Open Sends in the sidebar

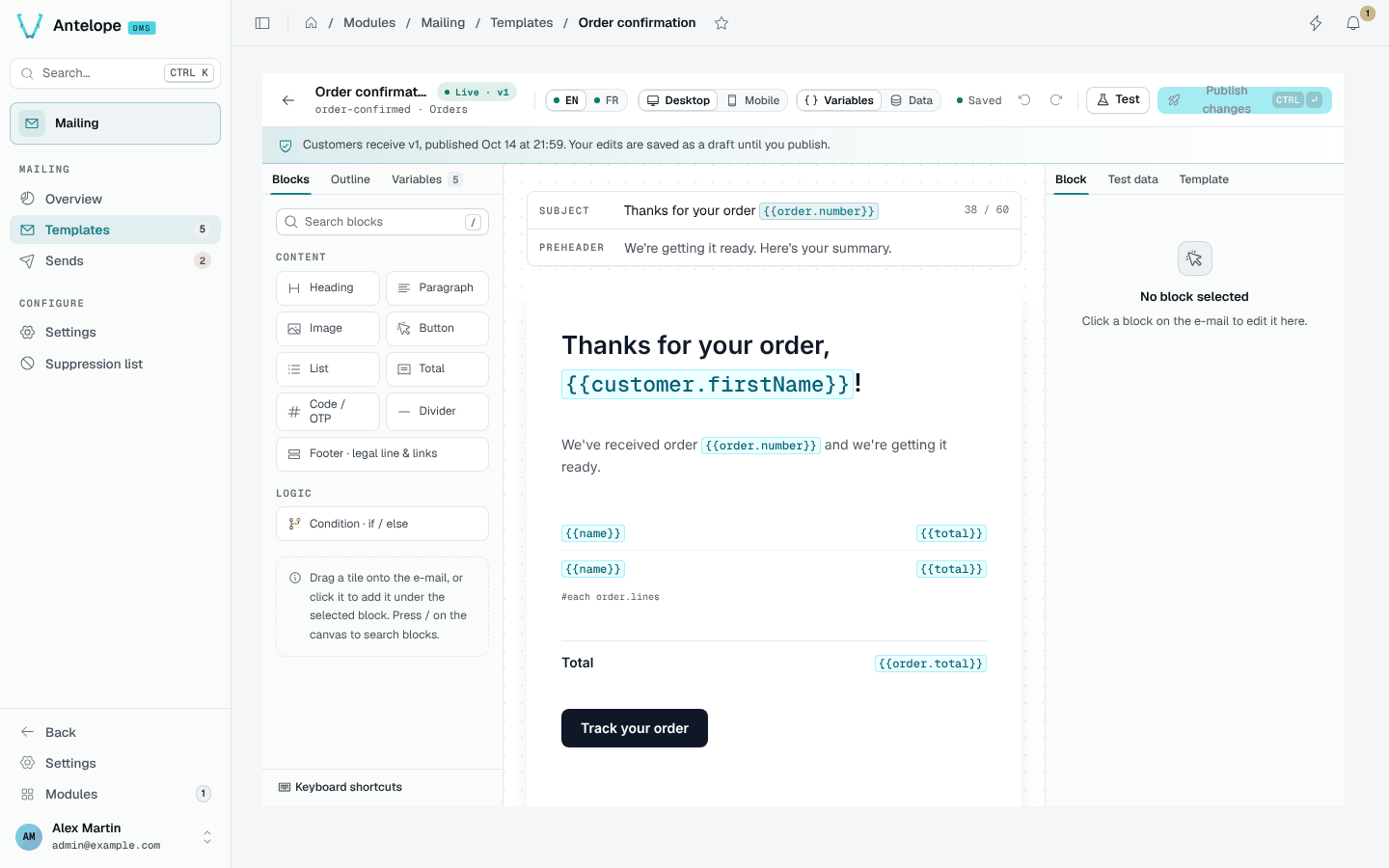tap(115, 260)
